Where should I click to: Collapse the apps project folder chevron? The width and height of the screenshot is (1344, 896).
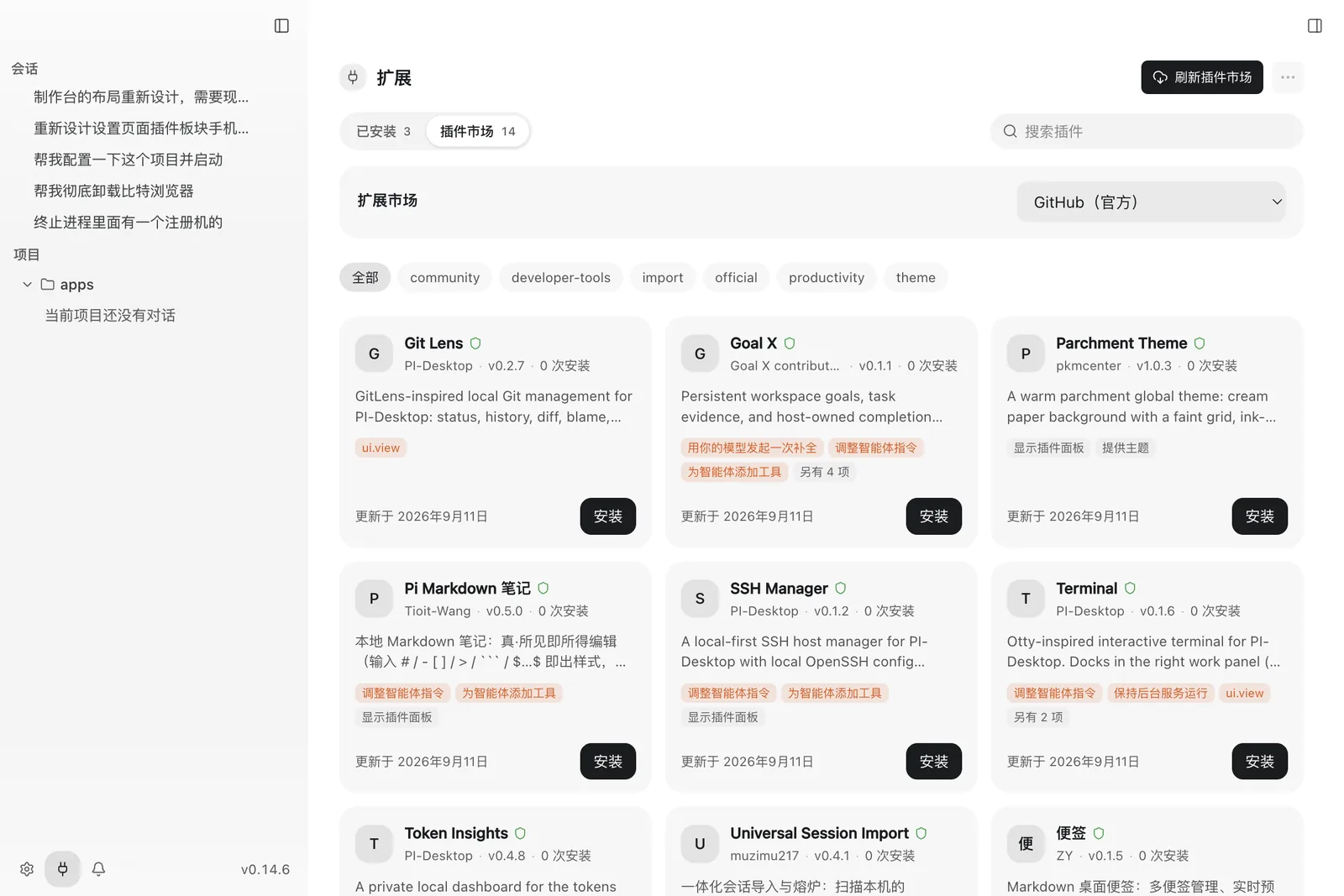(x=28, y=285)
